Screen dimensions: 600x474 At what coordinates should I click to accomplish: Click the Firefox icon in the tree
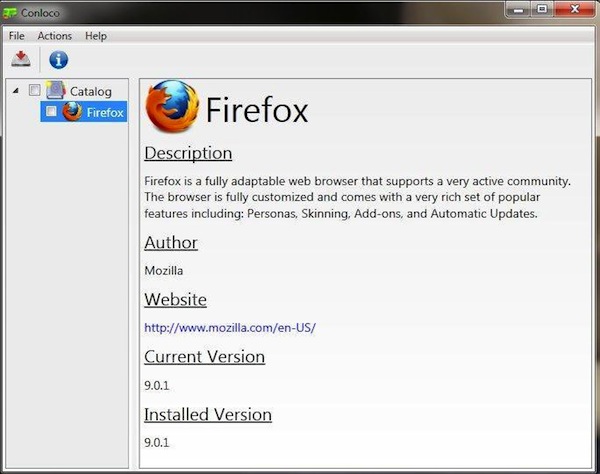pos(72,112)
